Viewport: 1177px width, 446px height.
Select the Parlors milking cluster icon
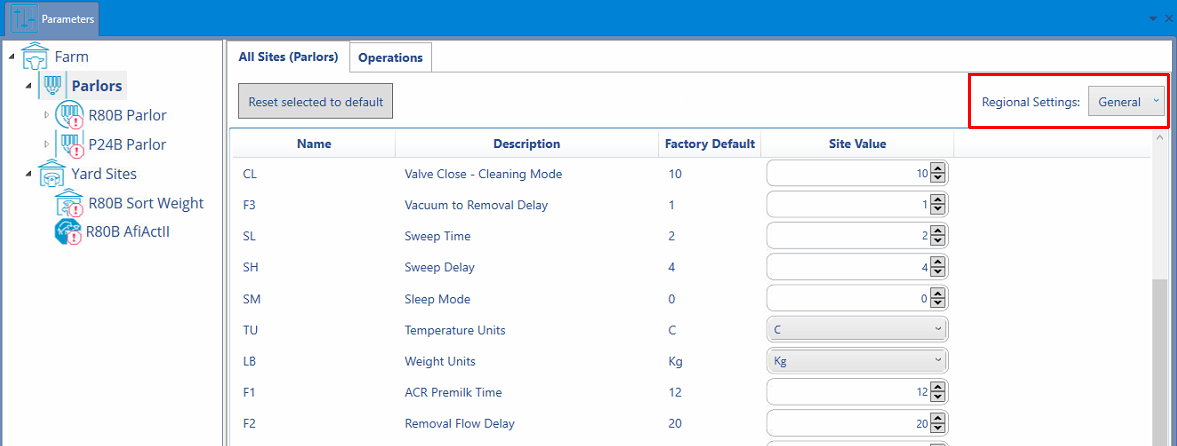(53, 86)
